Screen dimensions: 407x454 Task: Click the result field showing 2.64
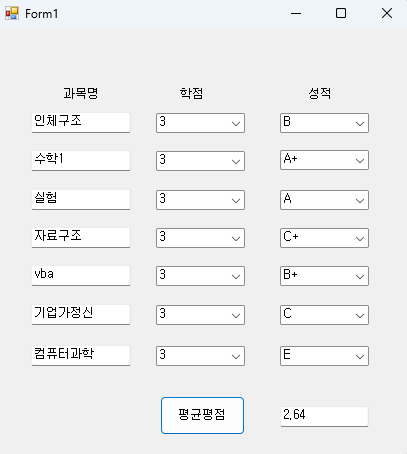[324, 416]
